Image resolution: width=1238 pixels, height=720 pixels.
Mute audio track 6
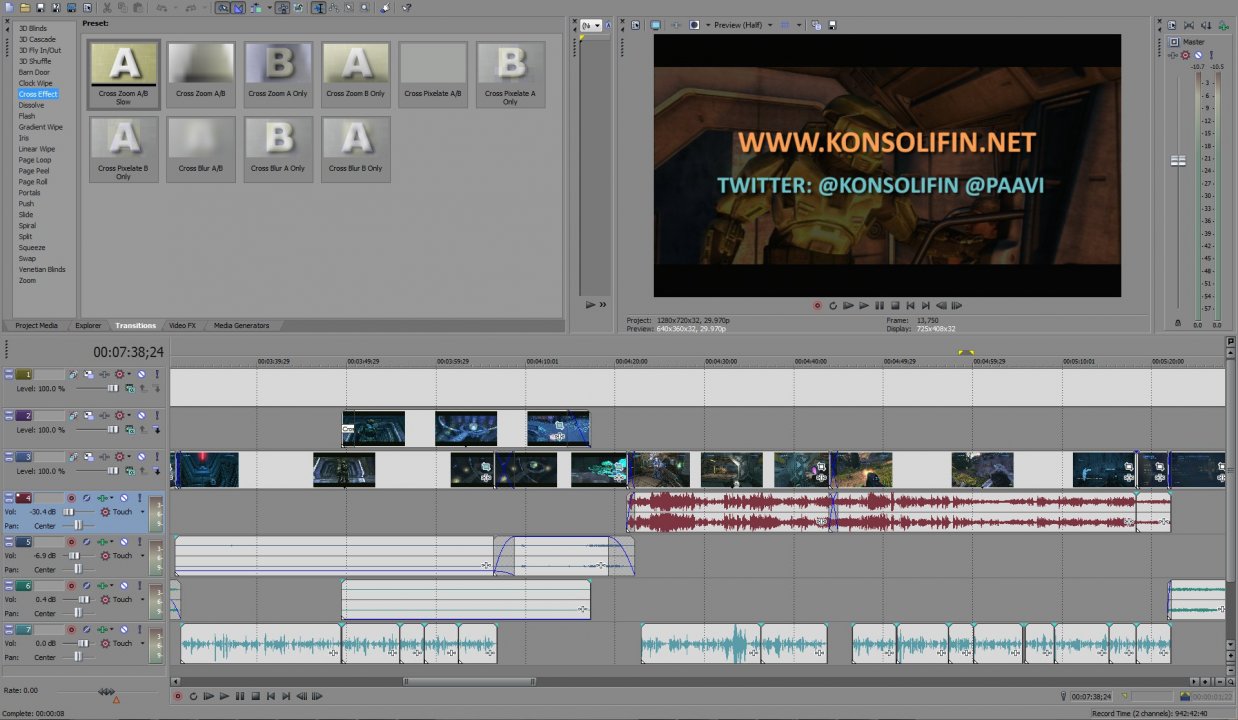124,586
